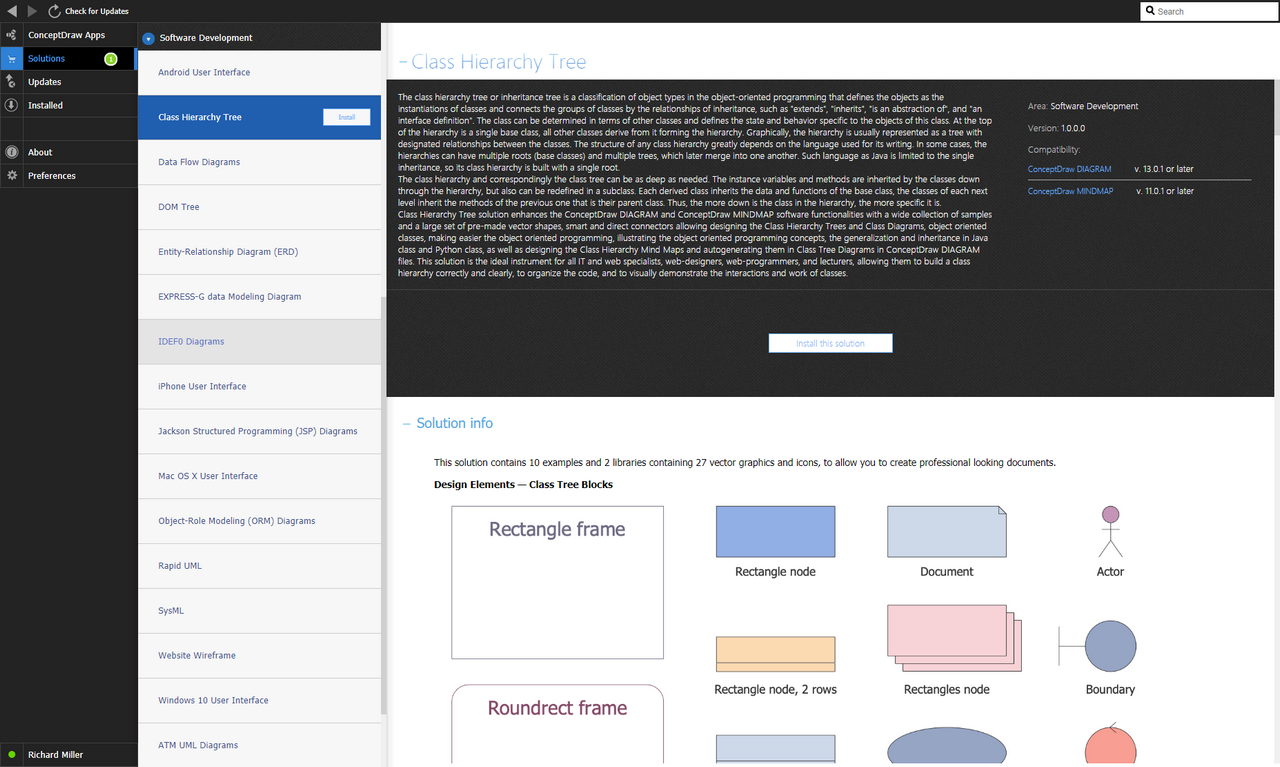
Task: Click the About info icon
Action: click(11, 152)
